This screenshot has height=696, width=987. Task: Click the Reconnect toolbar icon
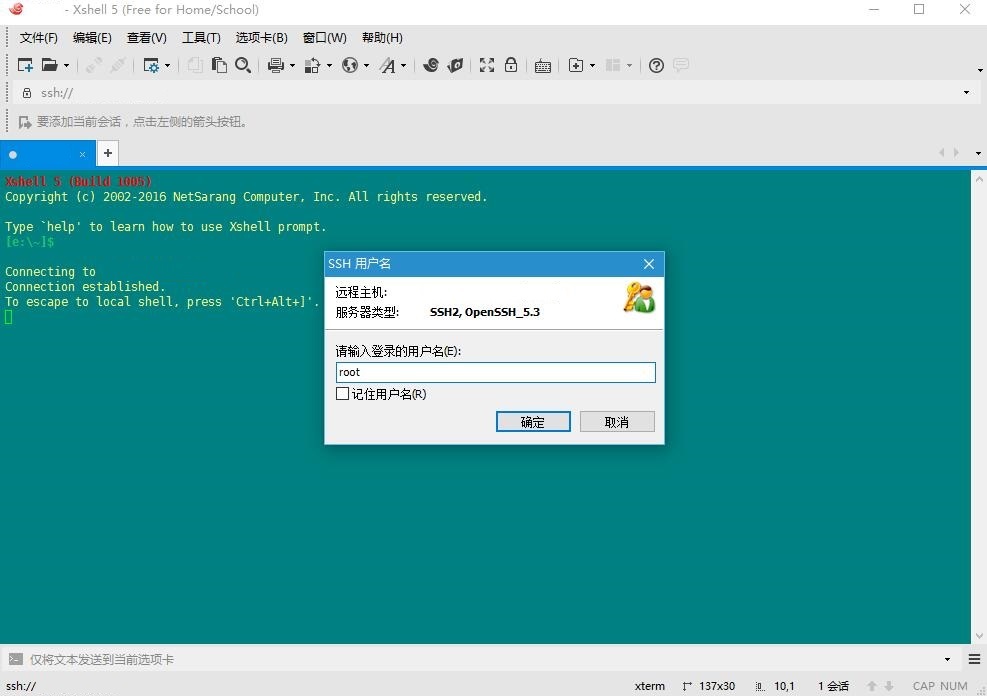point(94,65)
